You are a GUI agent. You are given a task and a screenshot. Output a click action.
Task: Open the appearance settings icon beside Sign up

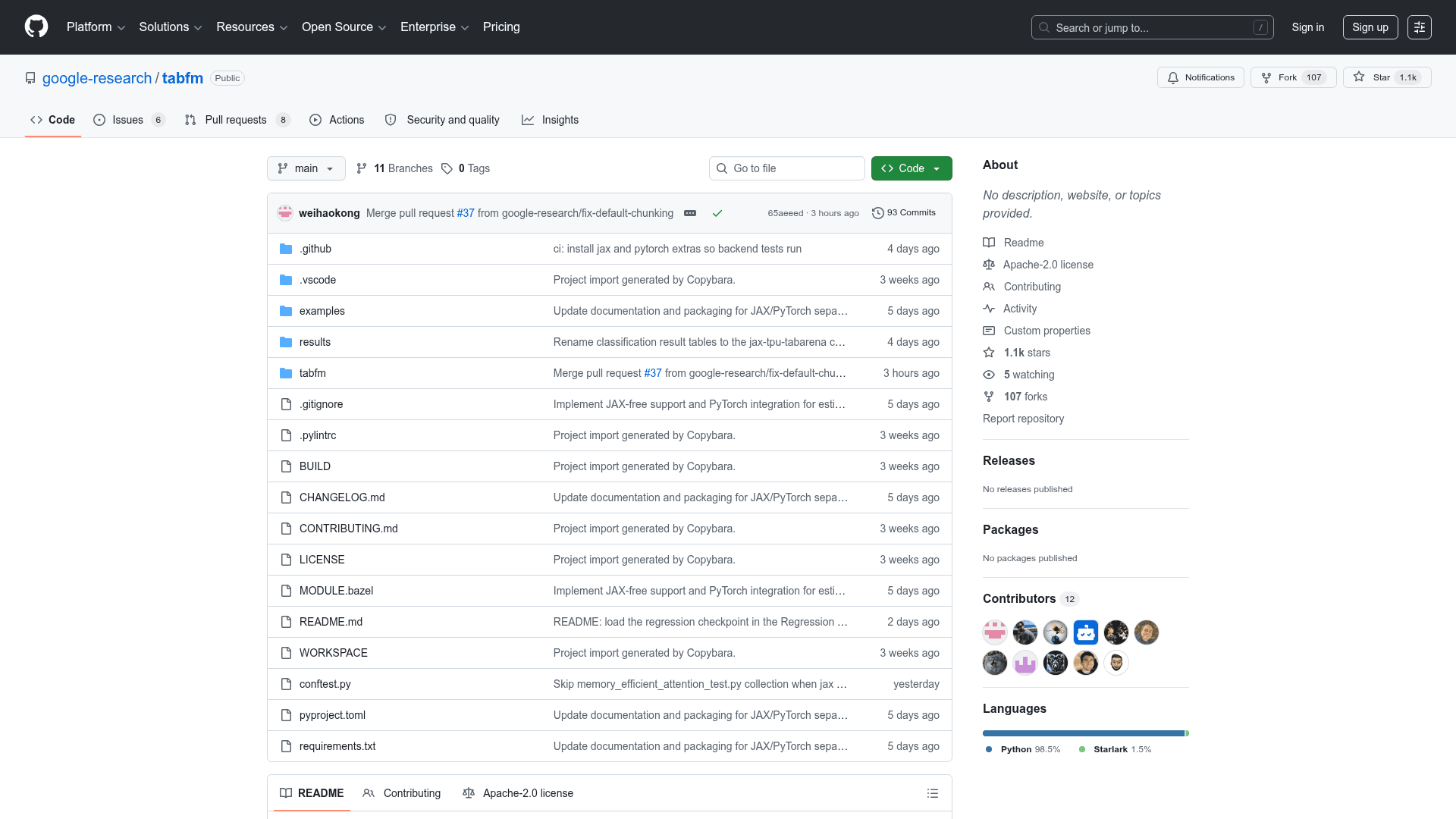click(x=1420, y=27)
